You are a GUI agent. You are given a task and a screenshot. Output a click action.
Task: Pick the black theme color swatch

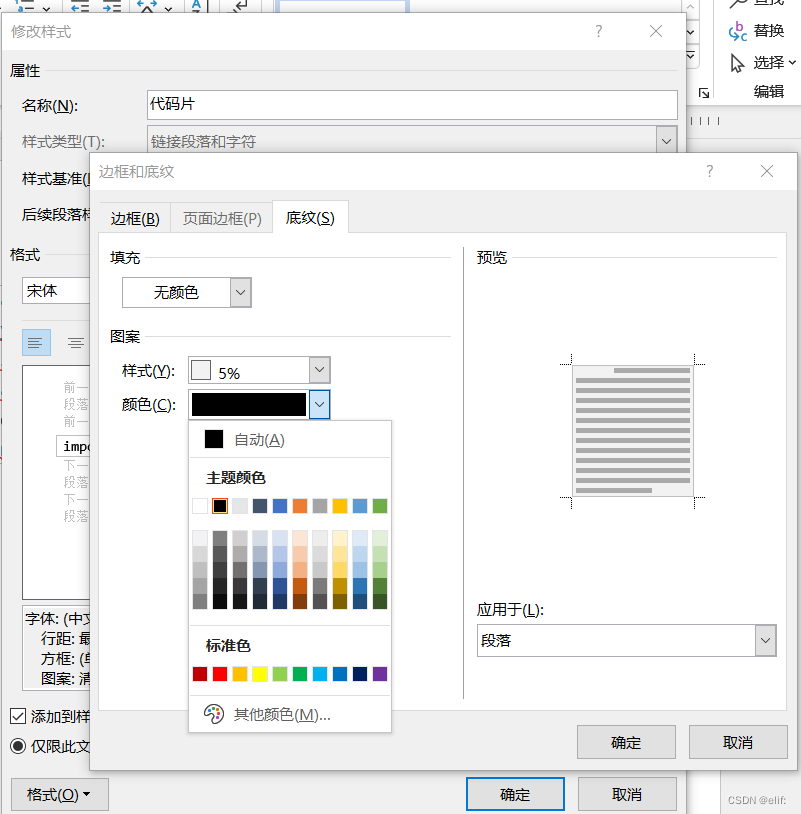coord(220,506)
